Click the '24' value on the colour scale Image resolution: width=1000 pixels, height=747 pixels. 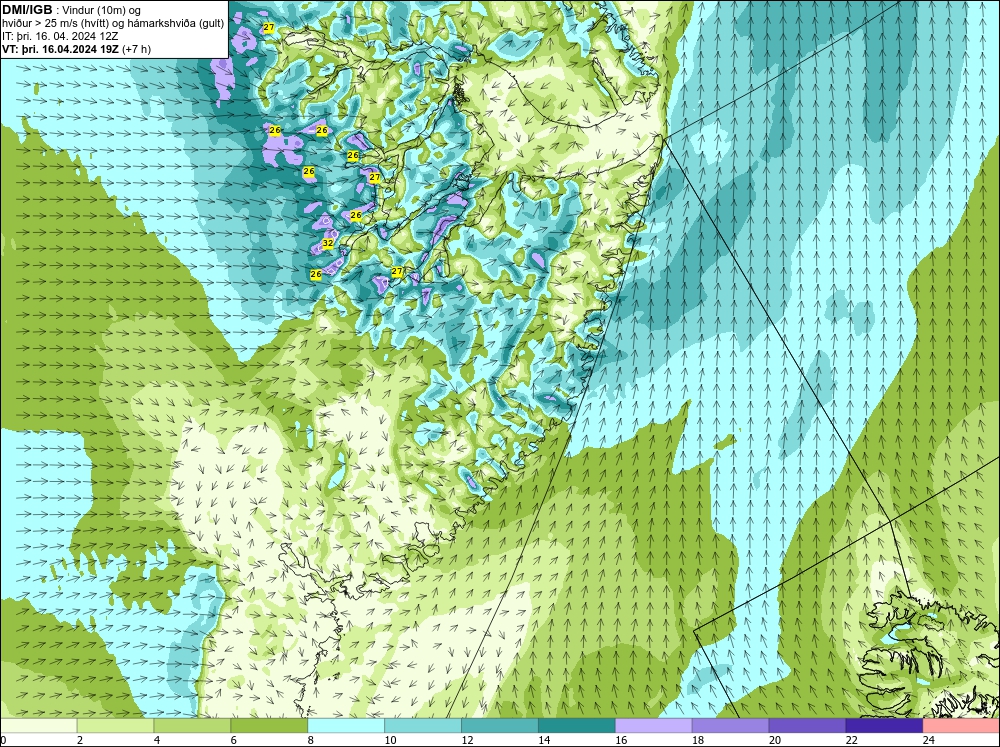(929, 740)
